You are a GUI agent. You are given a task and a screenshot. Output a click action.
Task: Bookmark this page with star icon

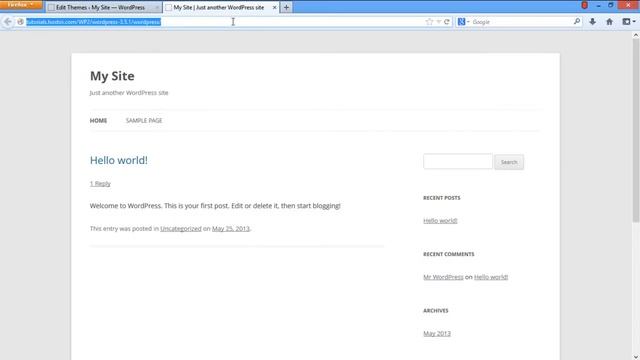(429, 22)
